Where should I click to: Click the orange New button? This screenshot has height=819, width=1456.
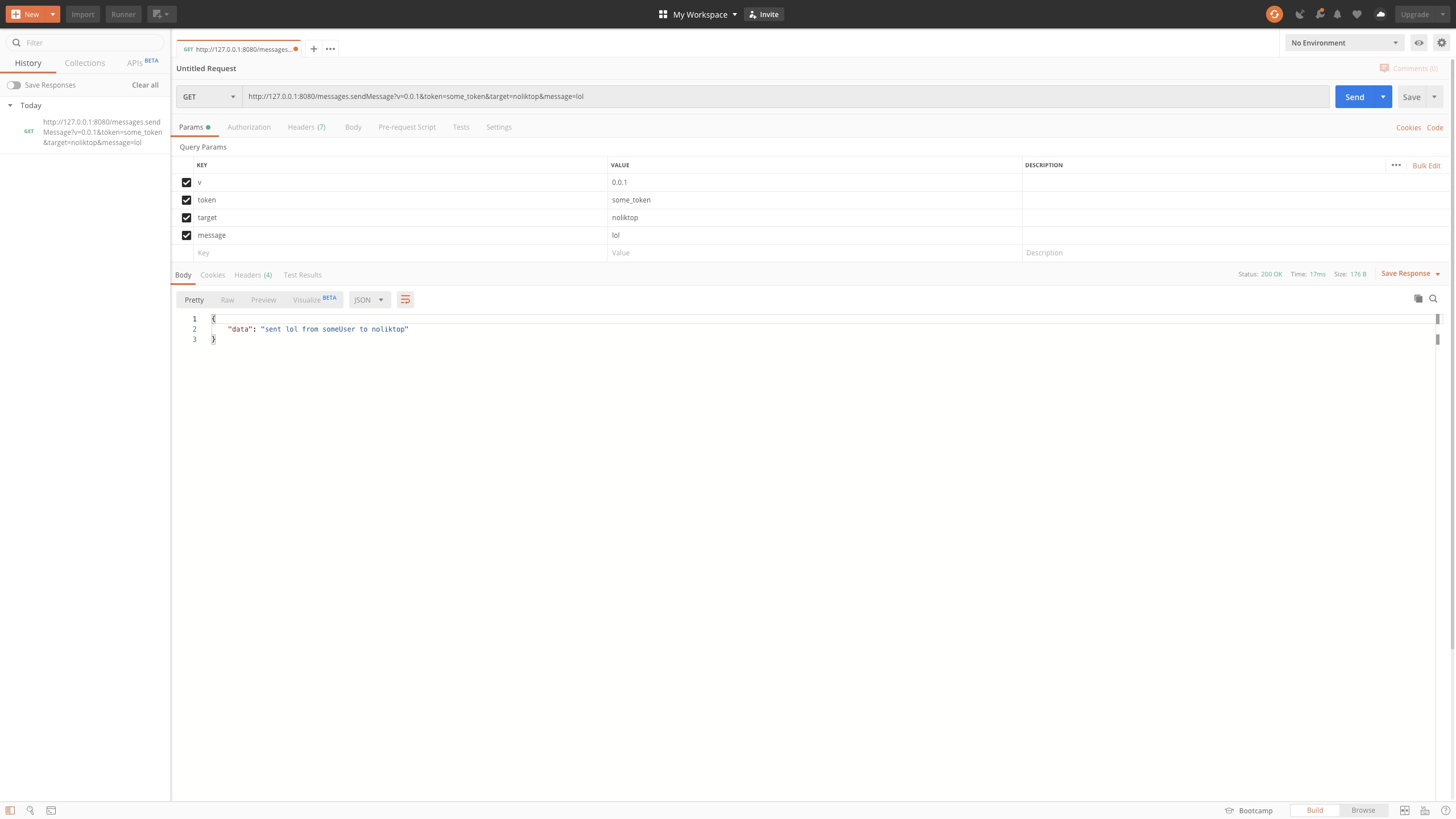(25, 14)
